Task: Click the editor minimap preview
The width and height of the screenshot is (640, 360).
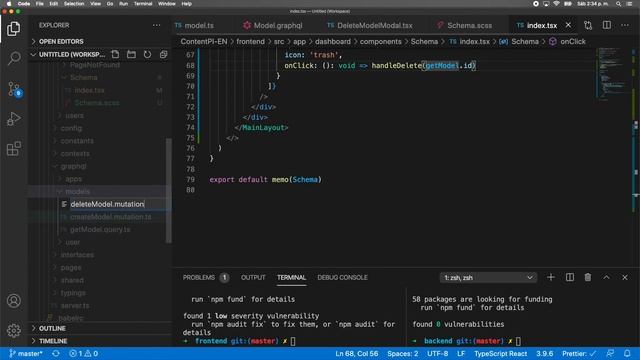Action: click(612, 73)
